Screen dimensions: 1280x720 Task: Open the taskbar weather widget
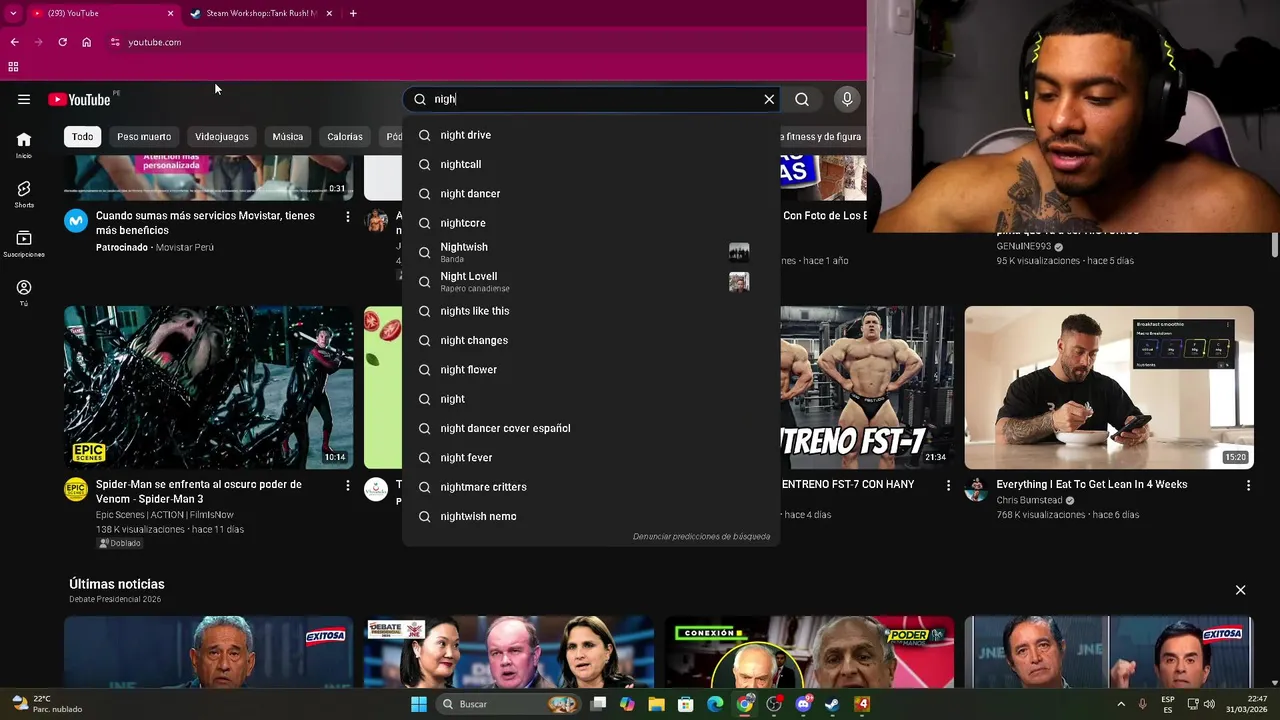click(48, 704)
